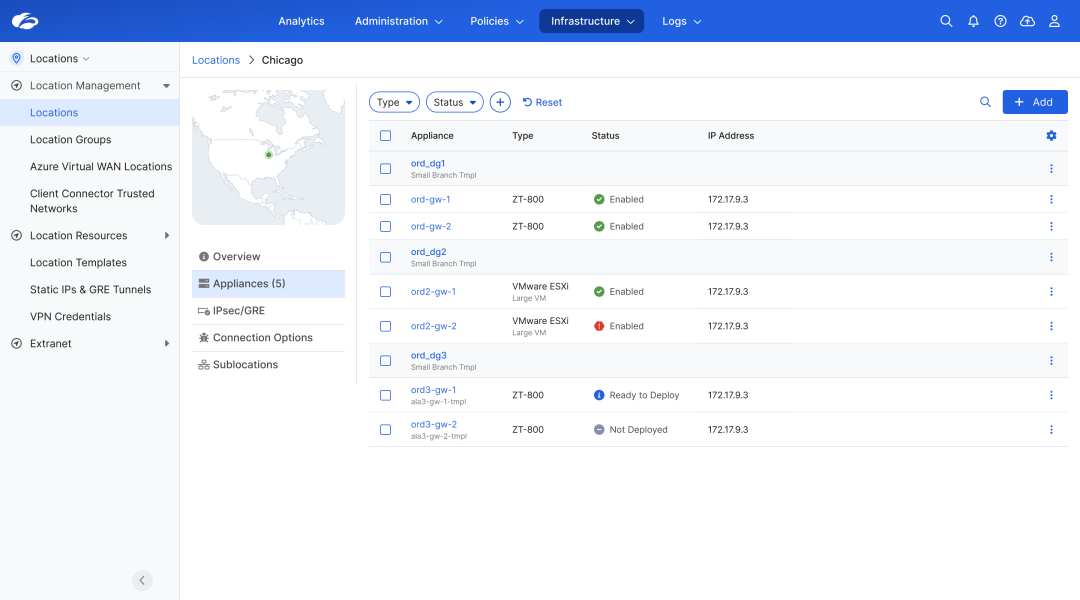Viewport: 1080px width, 600px height.
Task: Check the ord2-gw-2 row checkbox
Action: 385,326
